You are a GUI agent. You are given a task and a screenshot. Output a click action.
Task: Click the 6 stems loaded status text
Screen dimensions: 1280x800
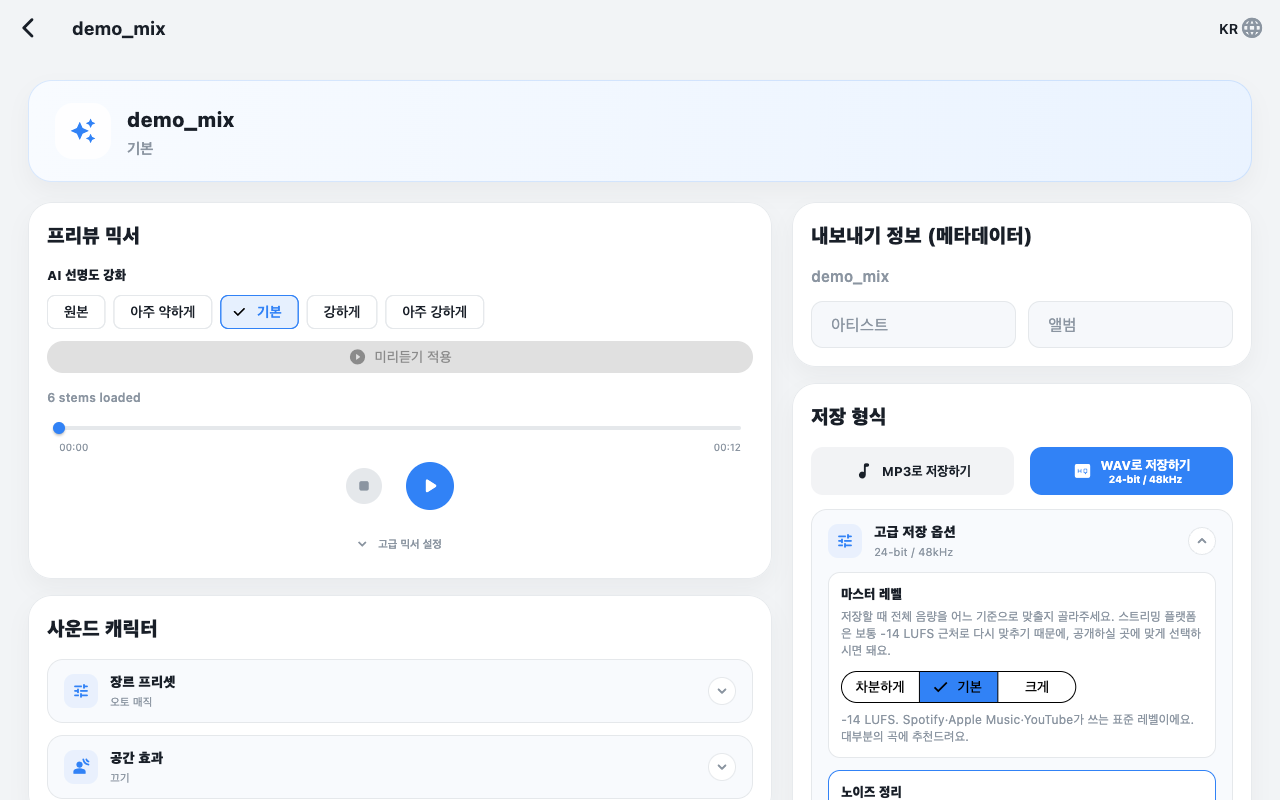click(x=94, y=398)
